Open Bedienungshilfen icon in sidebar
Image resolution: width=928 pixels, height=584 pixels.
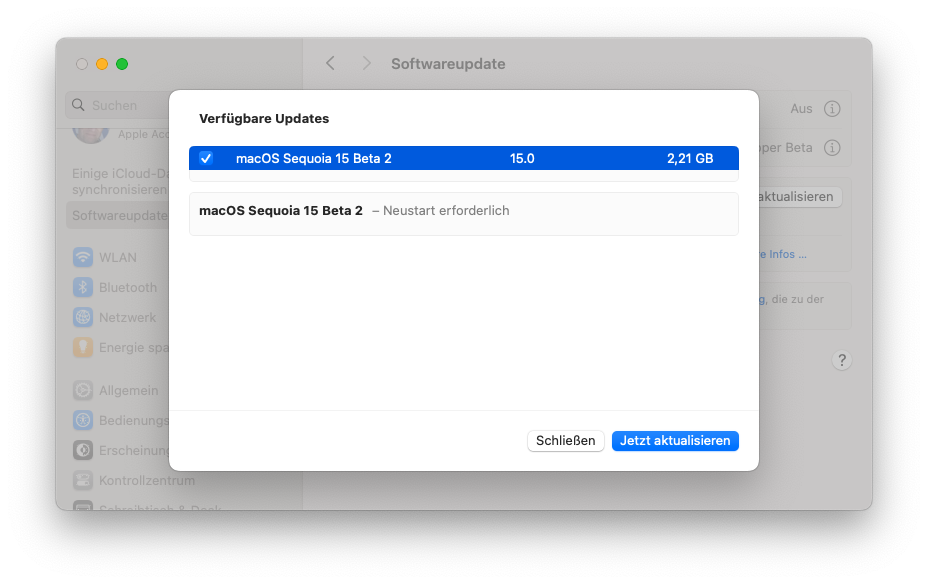coord(83,420)
